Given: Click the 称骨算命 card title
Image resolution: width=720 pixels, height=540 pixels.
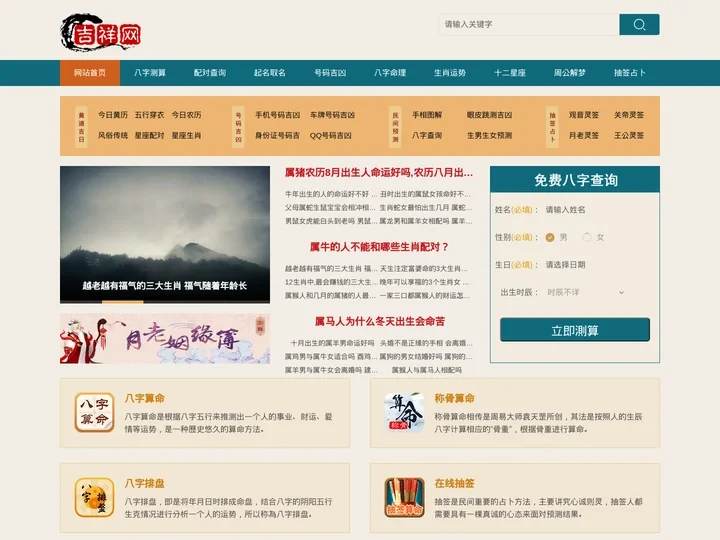Looking at the screenshot, I should (455, 399).
